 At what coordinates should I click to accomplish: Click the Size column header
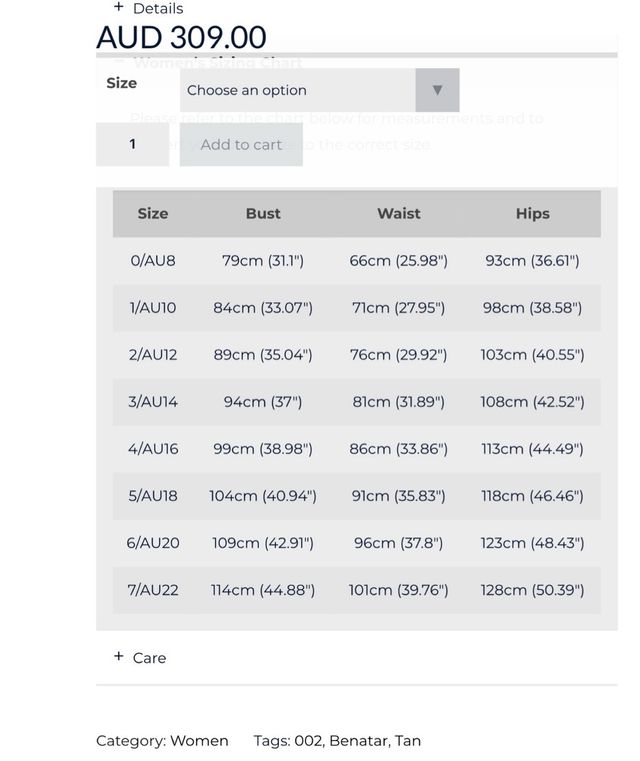point(153,214)
